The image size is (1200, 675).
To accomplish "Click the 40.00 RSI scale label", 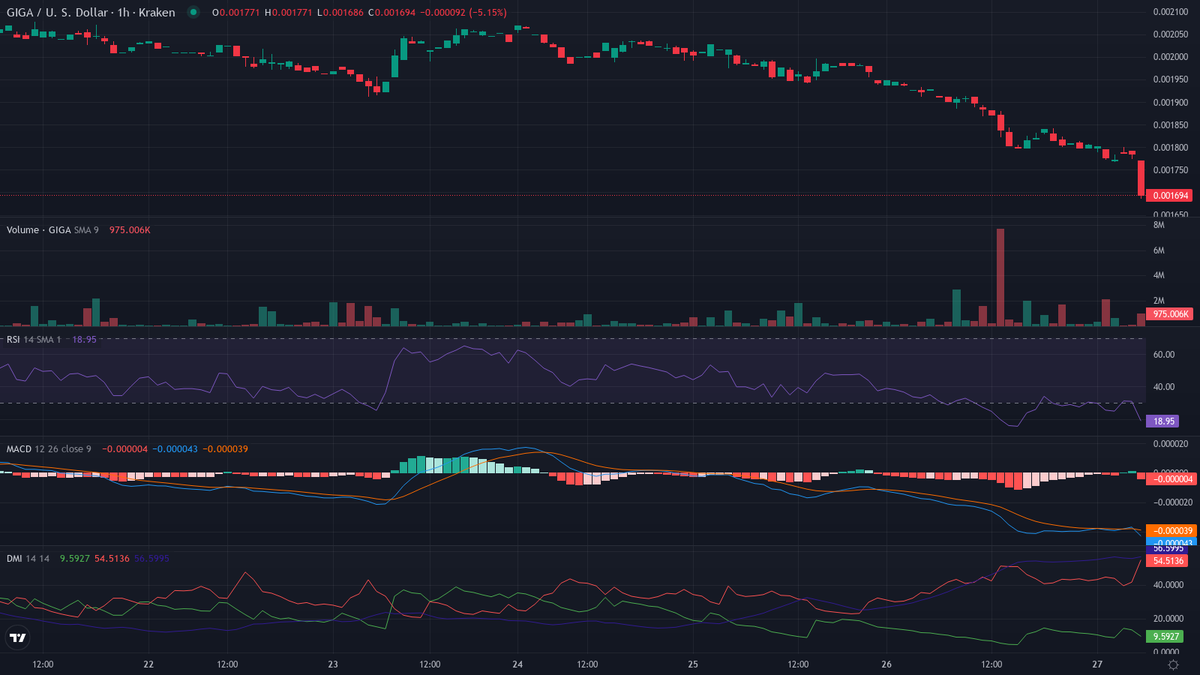I will 1162,387.
